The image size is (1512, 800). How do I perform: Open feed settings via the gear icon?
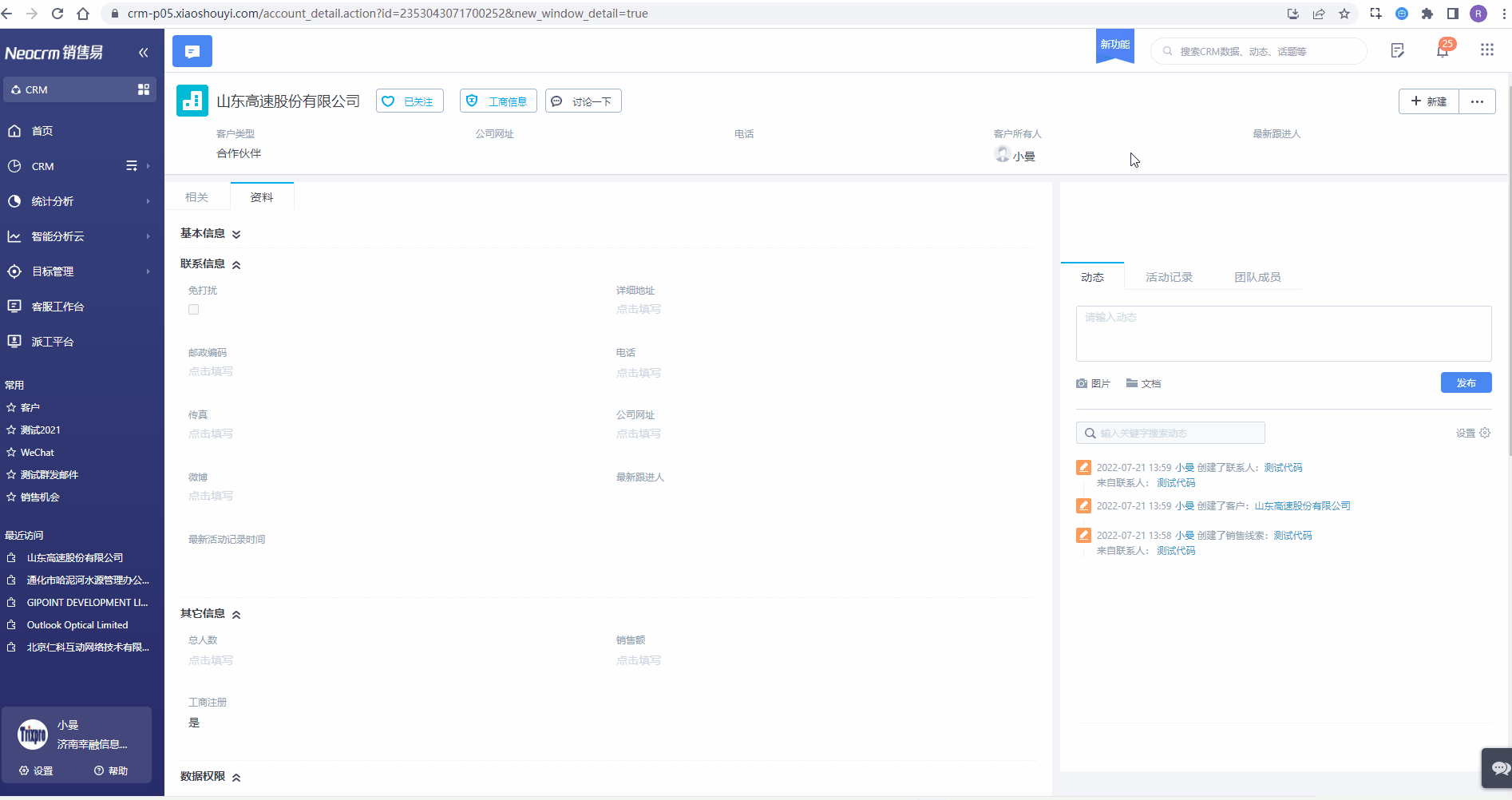point(1485,433)
